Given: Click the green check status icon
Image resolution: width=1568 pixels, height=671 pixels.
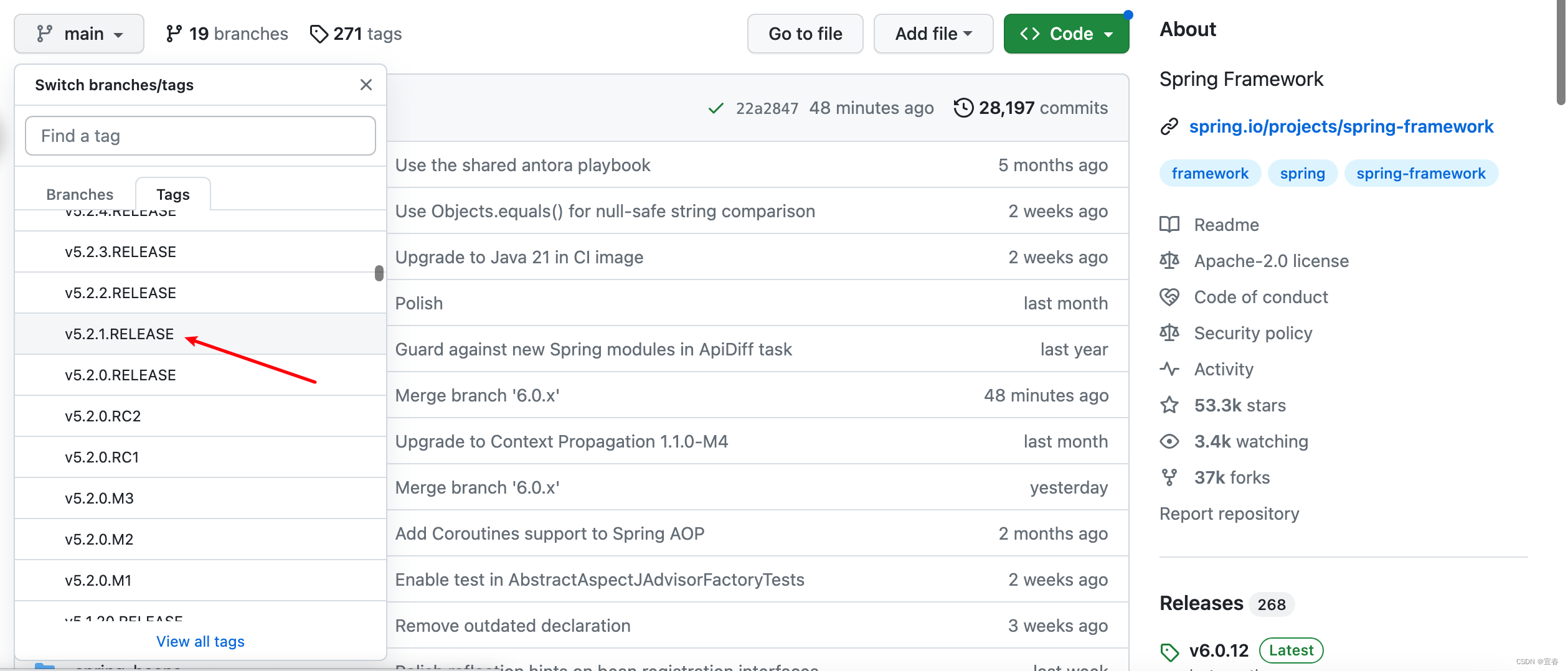Looking at the screenshot, I should (x=716, y=108).
